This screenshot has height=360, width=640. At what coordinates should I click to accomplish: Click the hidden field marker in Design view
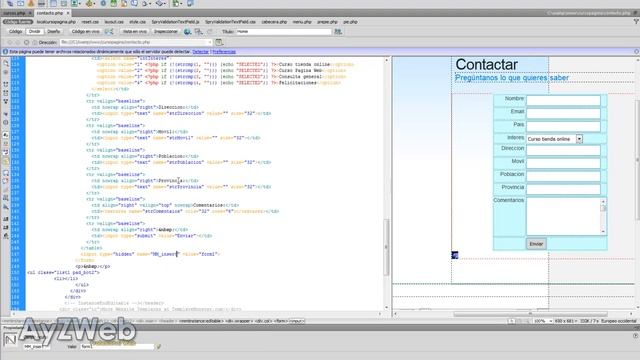(x=455, y=255)
